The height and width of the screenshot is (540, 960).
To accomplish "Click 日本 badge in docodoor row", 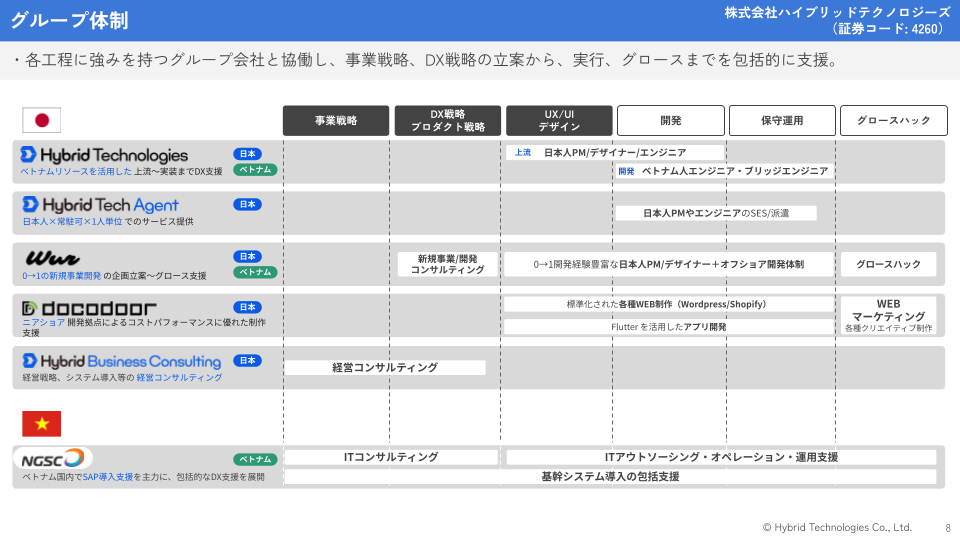I will [x=247, y=307].
